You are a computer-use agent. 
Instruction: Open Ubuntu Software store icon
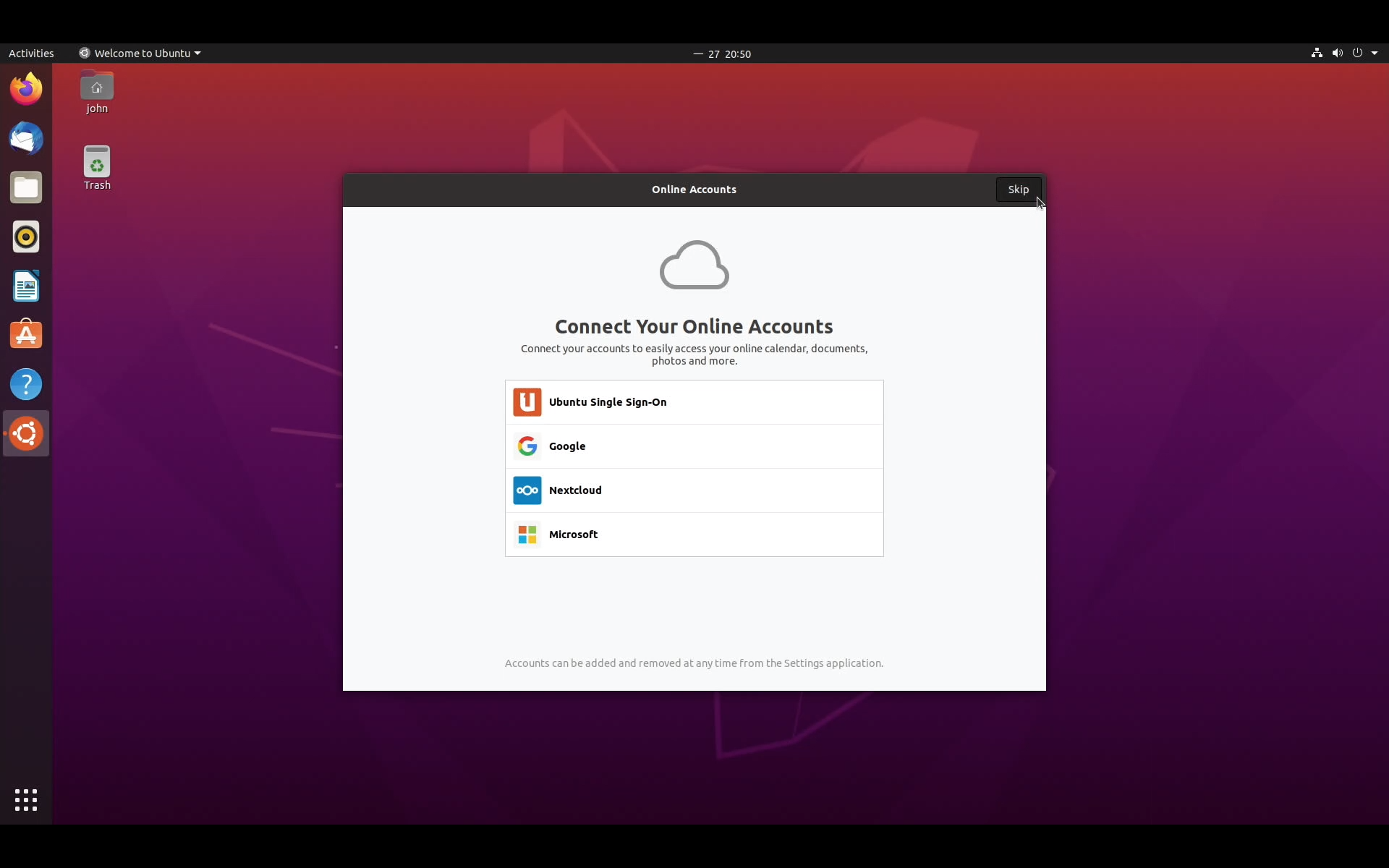point(26,335)
